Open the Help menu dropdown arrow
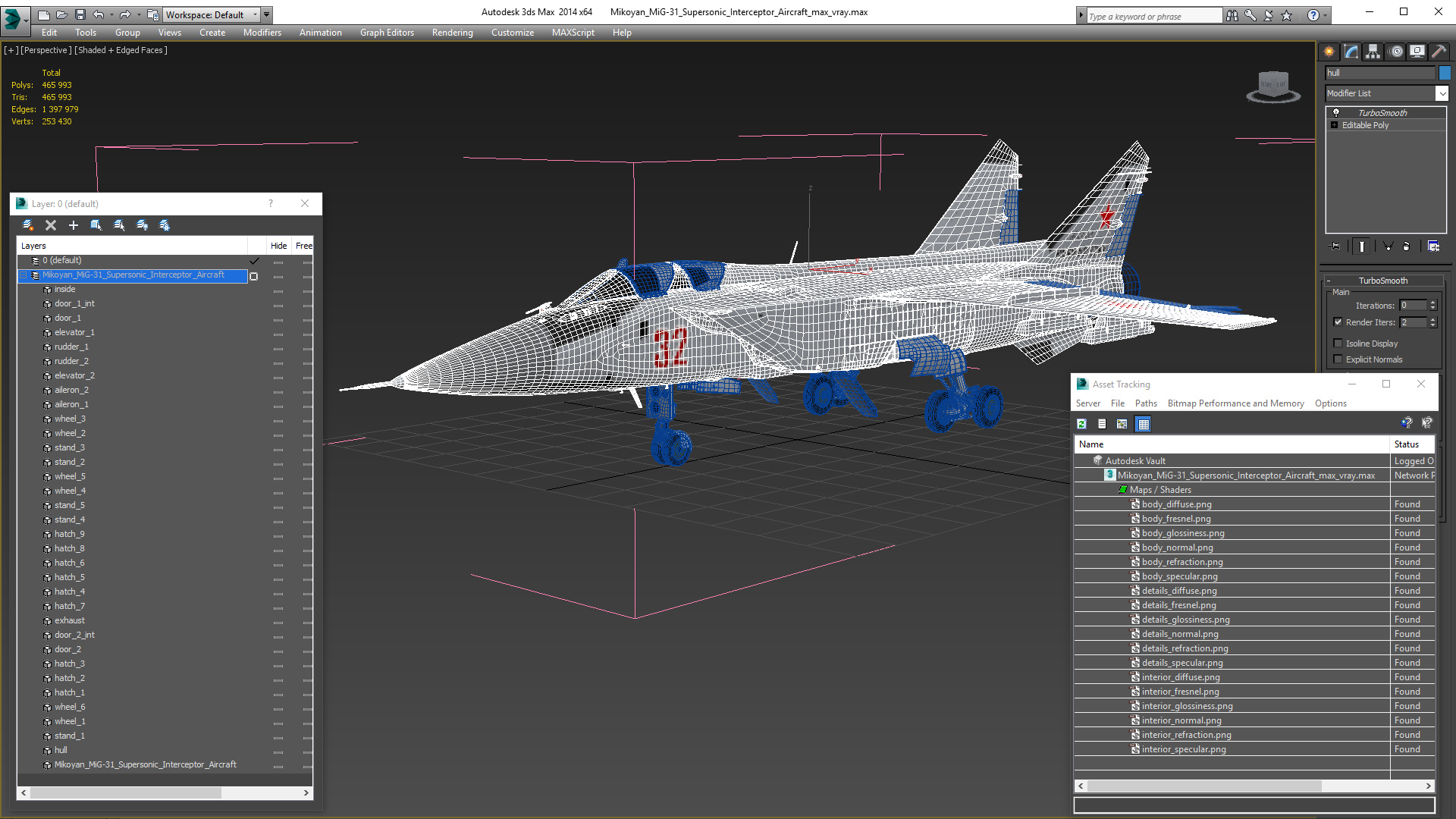 pyautogui.click(x=1325, y=15)
